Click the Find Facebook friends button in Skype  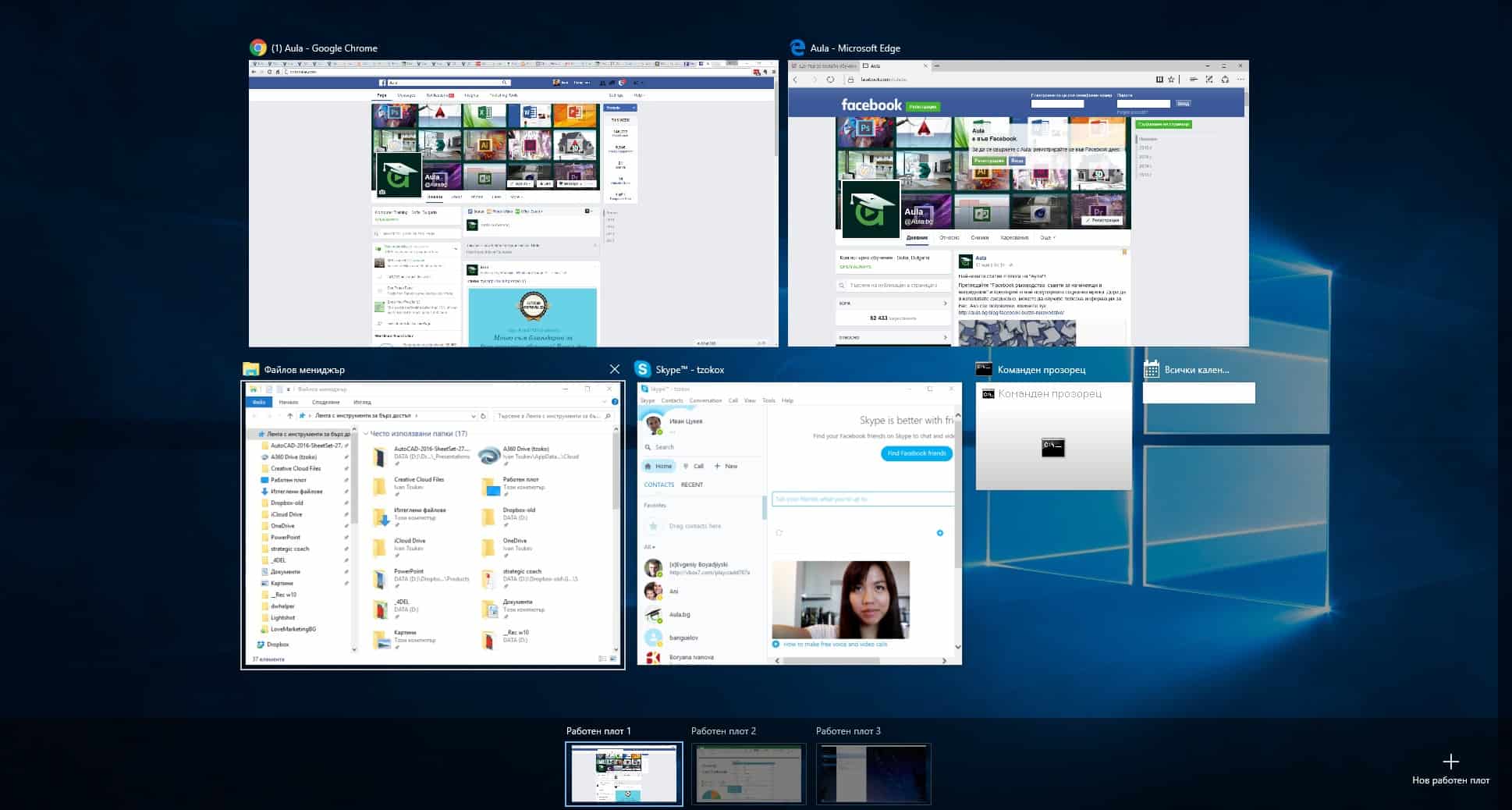[917, 453]
